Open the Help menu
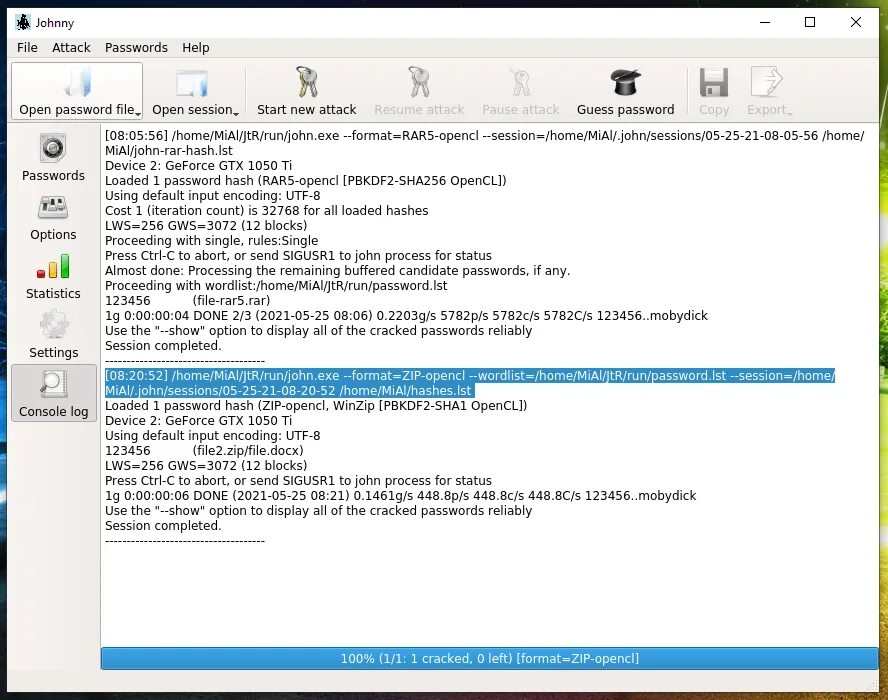 (196, 47)
